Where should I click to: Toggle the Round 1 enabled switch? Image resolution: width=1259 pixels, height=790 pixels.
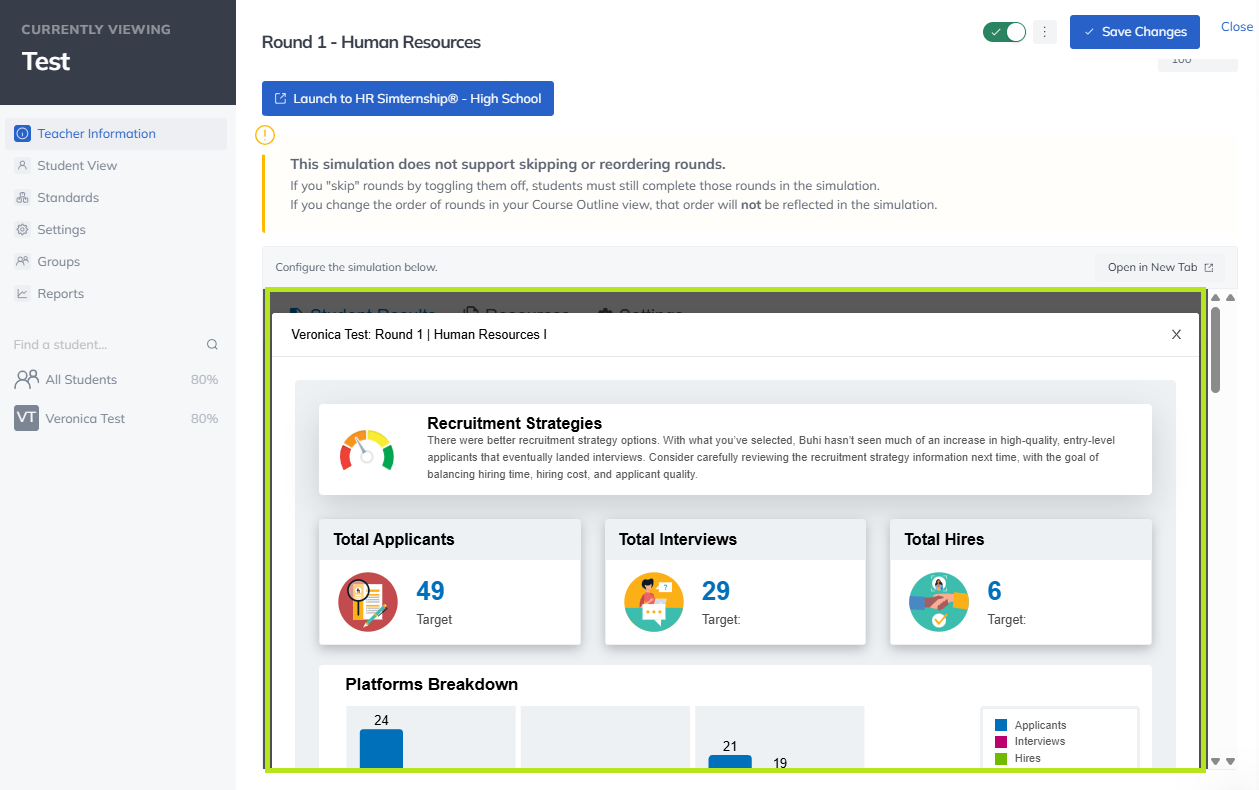click(x=1004, y=32)
